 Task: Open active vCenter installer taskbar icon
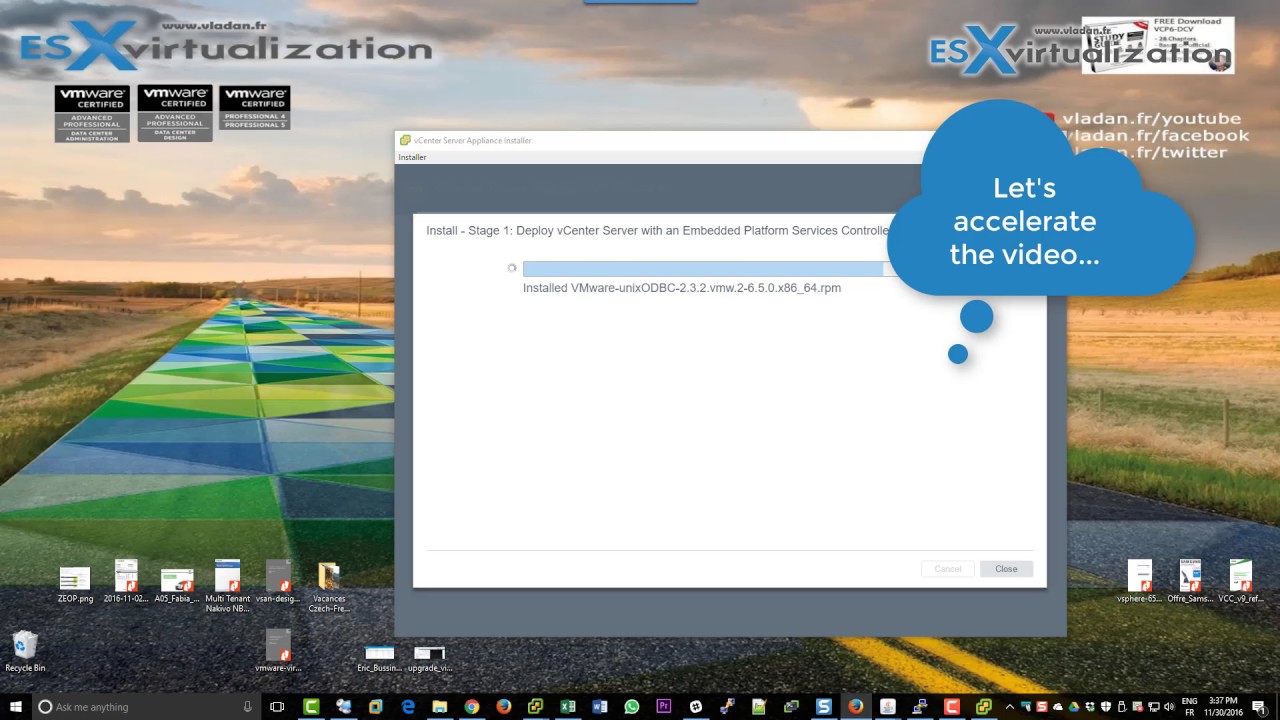[983, 706]
